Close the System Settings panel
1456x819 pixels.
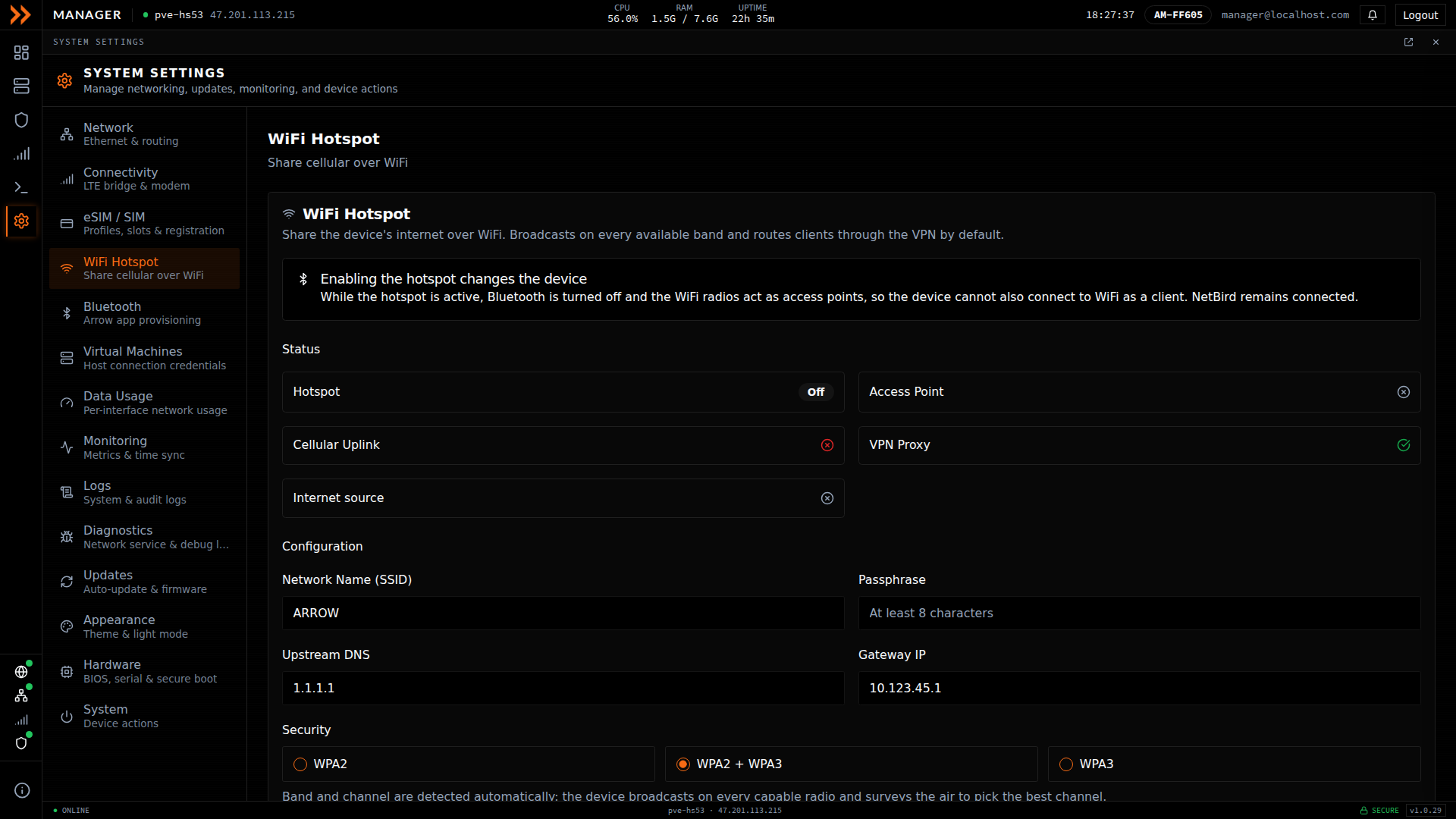pyautogui.click(x=1436, y=42)
